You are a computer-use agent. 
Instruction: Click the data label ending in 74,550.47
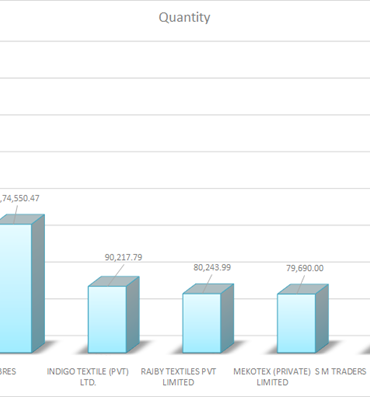coord(20,198)
